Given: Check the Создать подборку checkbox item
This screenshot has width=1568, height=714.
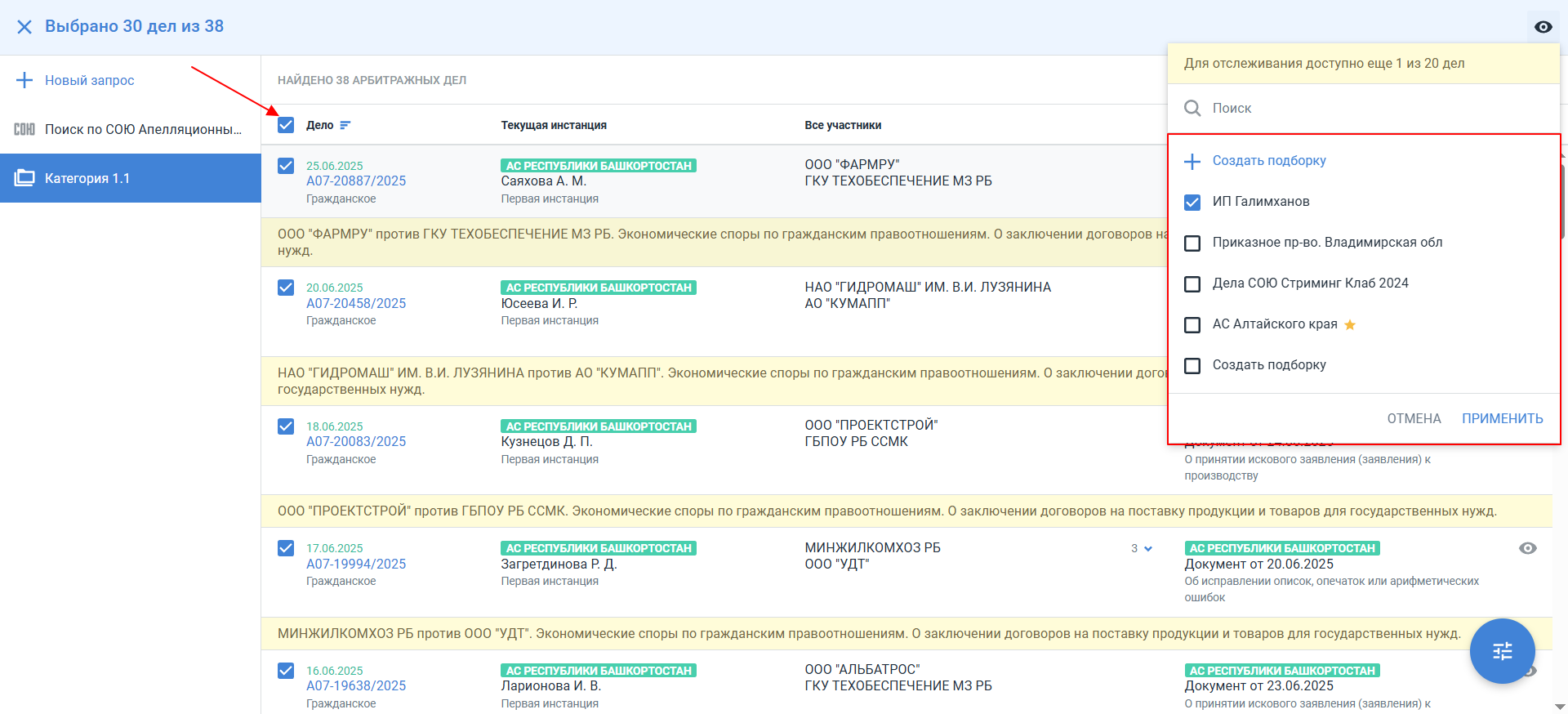Looking at the screenshot, I should pos(1192,365).
